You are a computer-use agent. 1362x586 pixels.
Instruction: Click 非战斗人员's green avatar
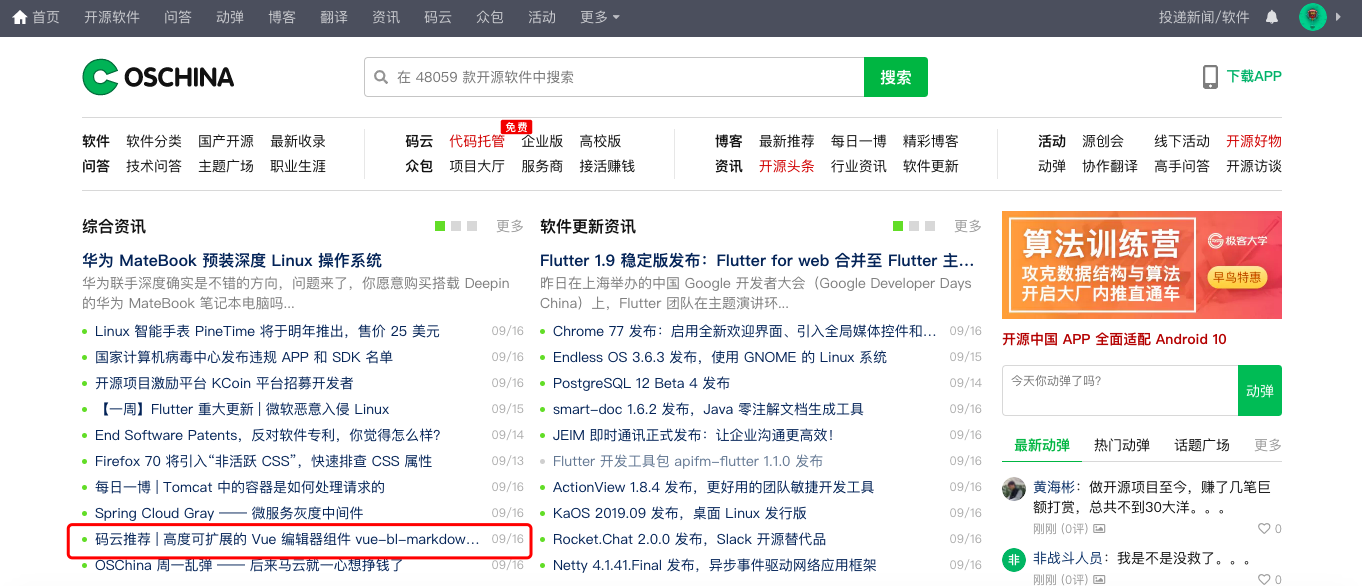coord(1014,560)
